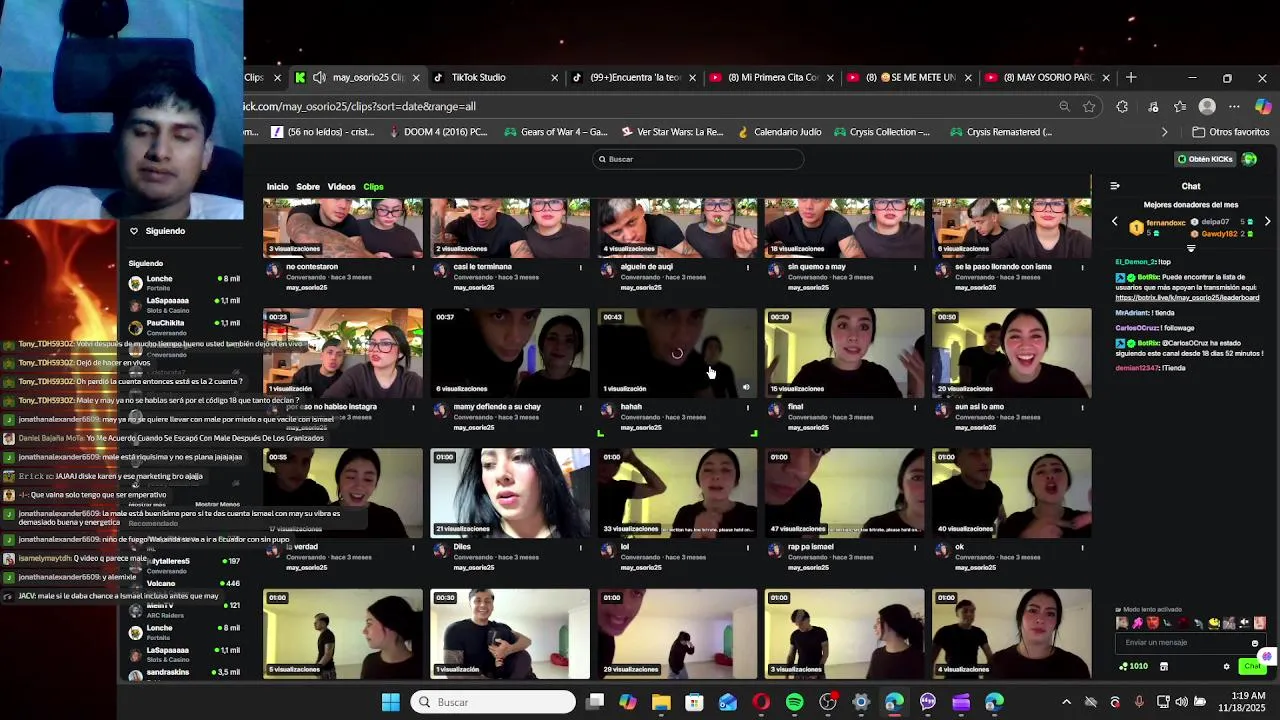The width and height of the screenshot is (1280, 720).
Task: Collapse the Siguiendo sidebar section heart header
Action: click(x=156, y=231)
